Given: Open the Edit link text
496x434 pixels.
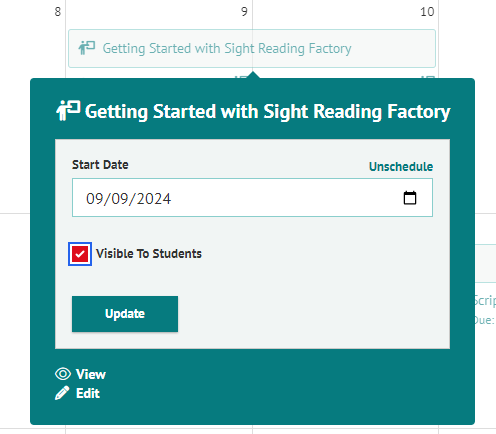Looking at the screenshot, I should pos(88,393).
